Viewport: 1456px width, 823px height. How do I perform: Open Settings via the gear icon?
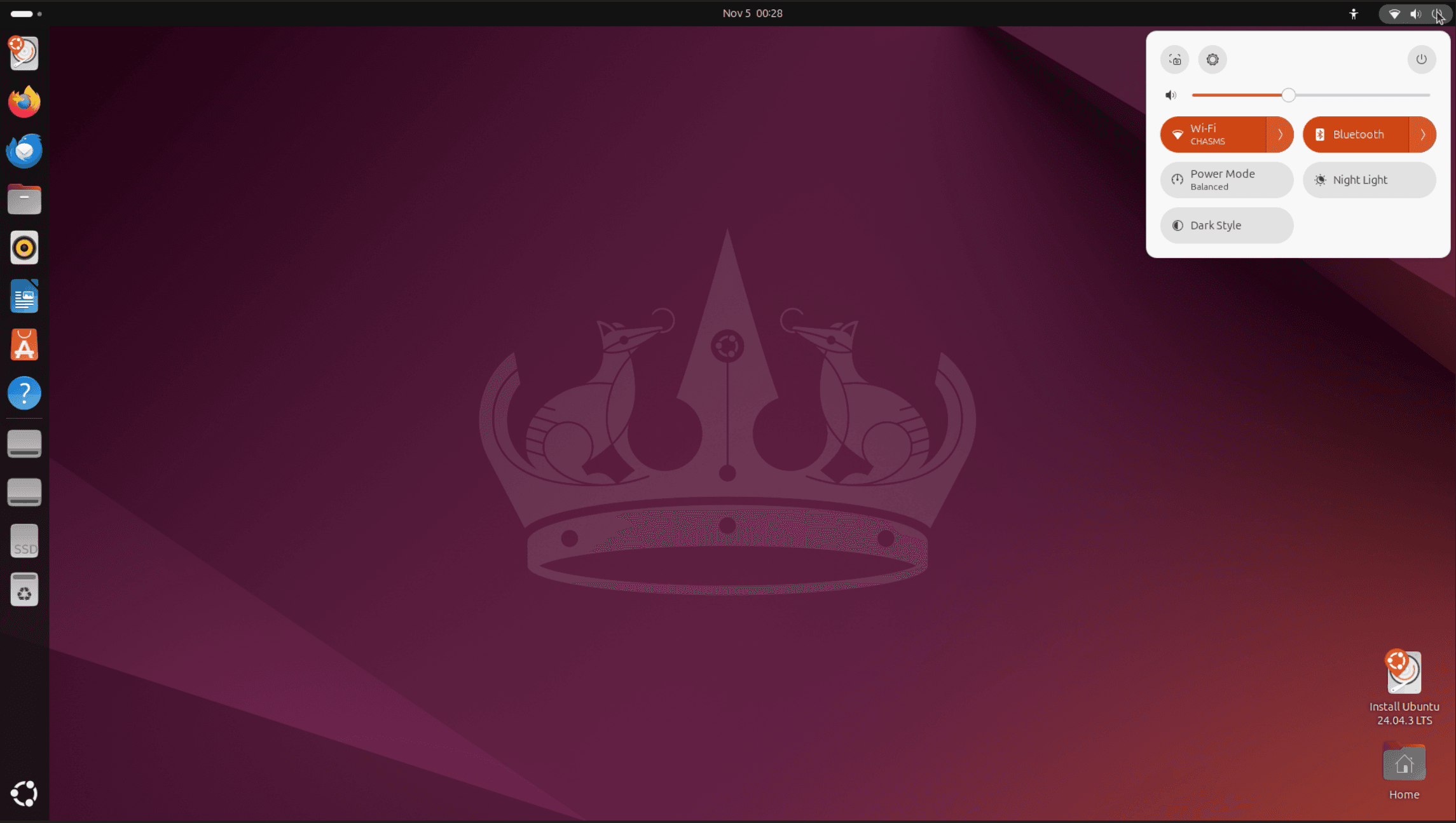(x=1212, y=60)
